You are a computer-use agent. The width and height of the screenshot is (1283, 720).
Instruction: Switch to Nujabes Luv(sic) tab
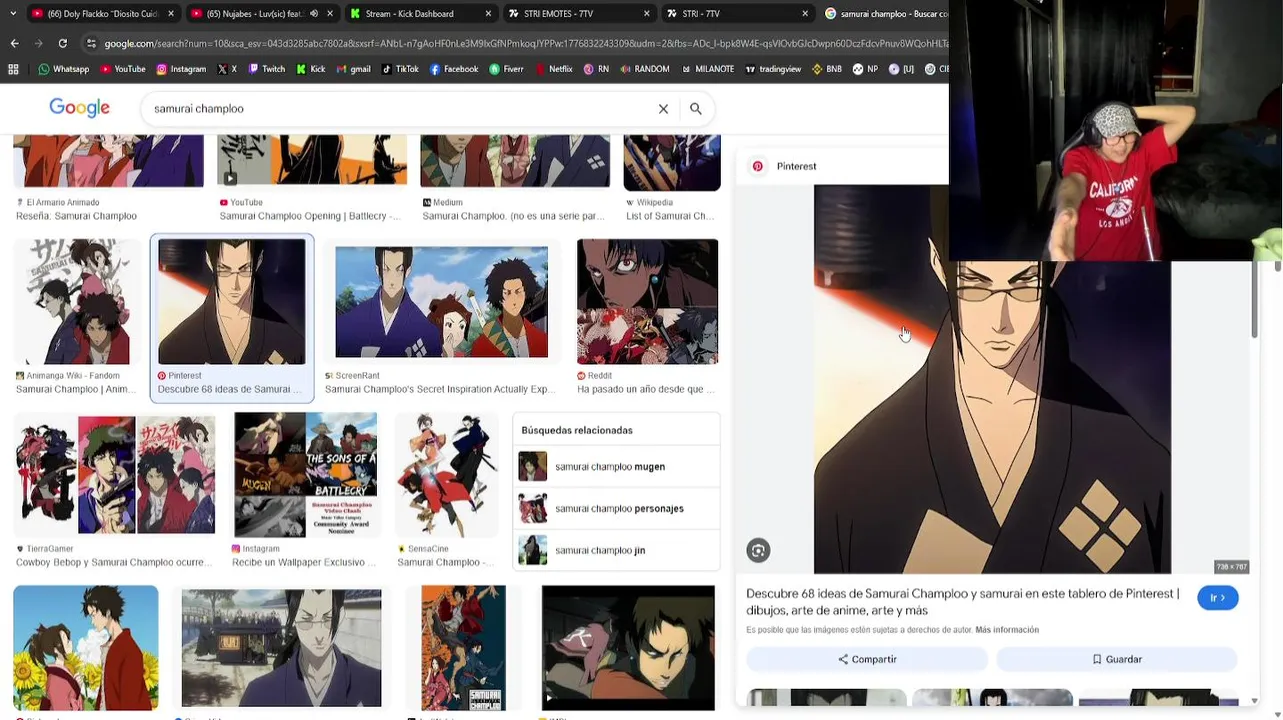pyautogui.click(x=261, y=14)
